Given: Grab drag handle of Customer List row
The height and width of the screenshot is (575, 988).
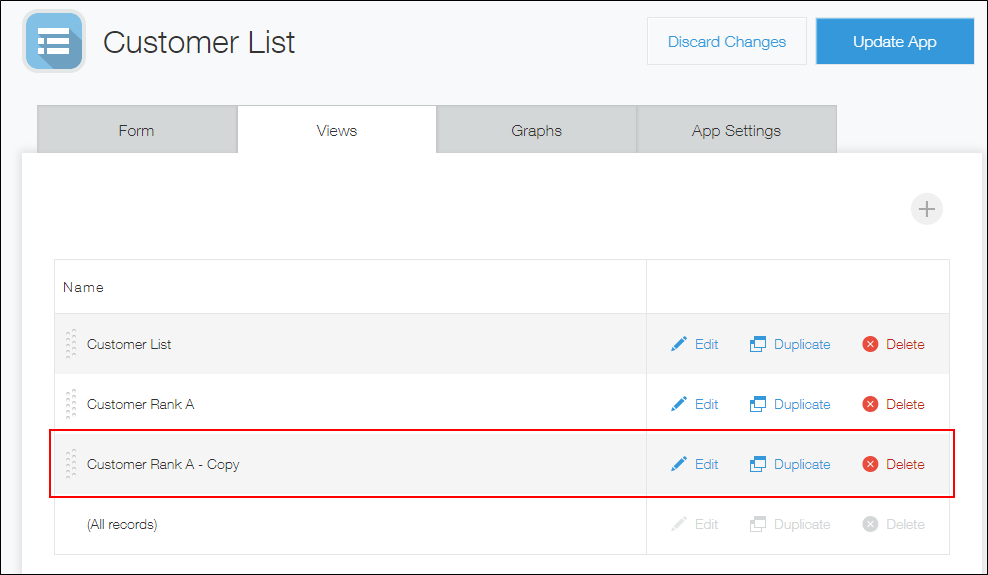Looking at the screenshot, I should pyautogui.click(x=71, y=344).
